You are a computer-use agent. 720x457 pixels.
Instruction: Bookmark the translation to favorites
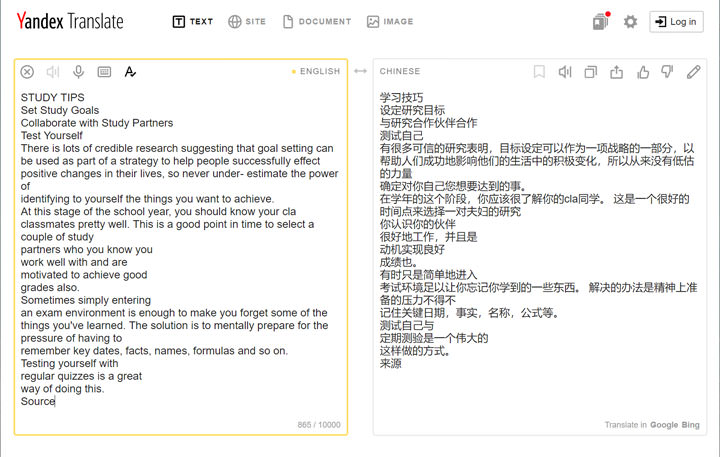(540, 72)
